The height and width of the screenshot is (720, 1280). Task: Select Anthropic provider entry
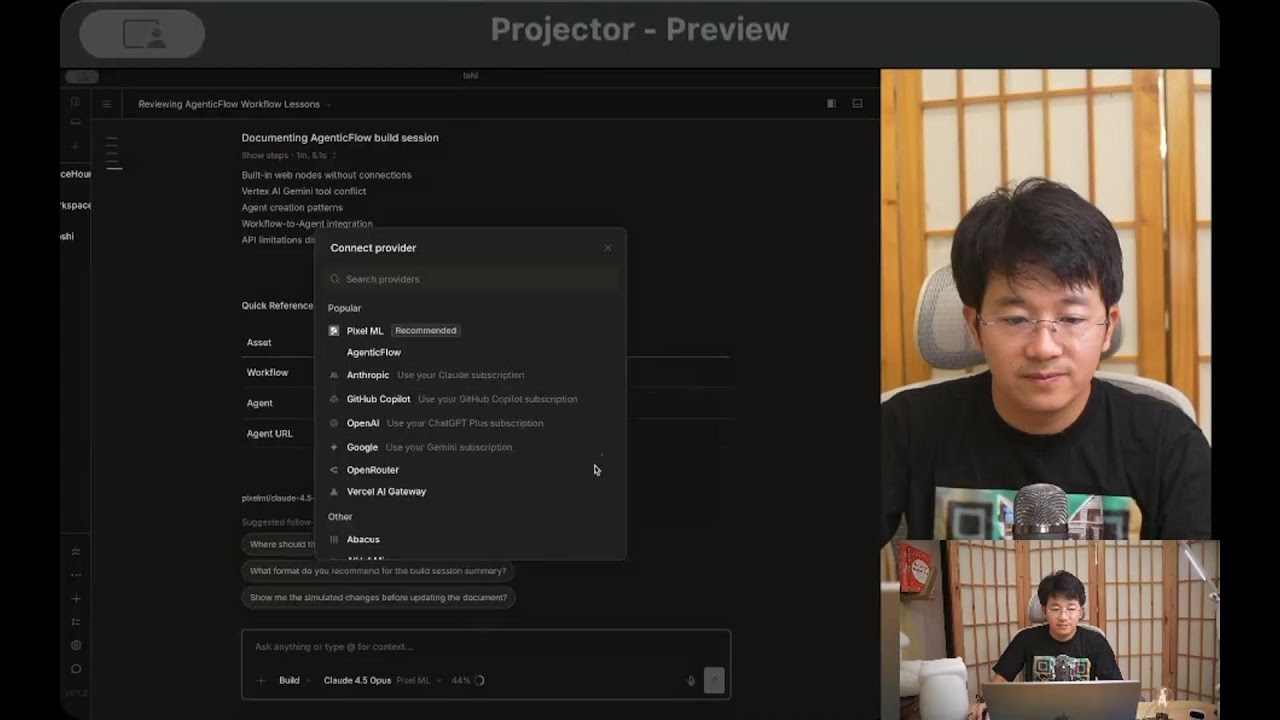(471, 375)
